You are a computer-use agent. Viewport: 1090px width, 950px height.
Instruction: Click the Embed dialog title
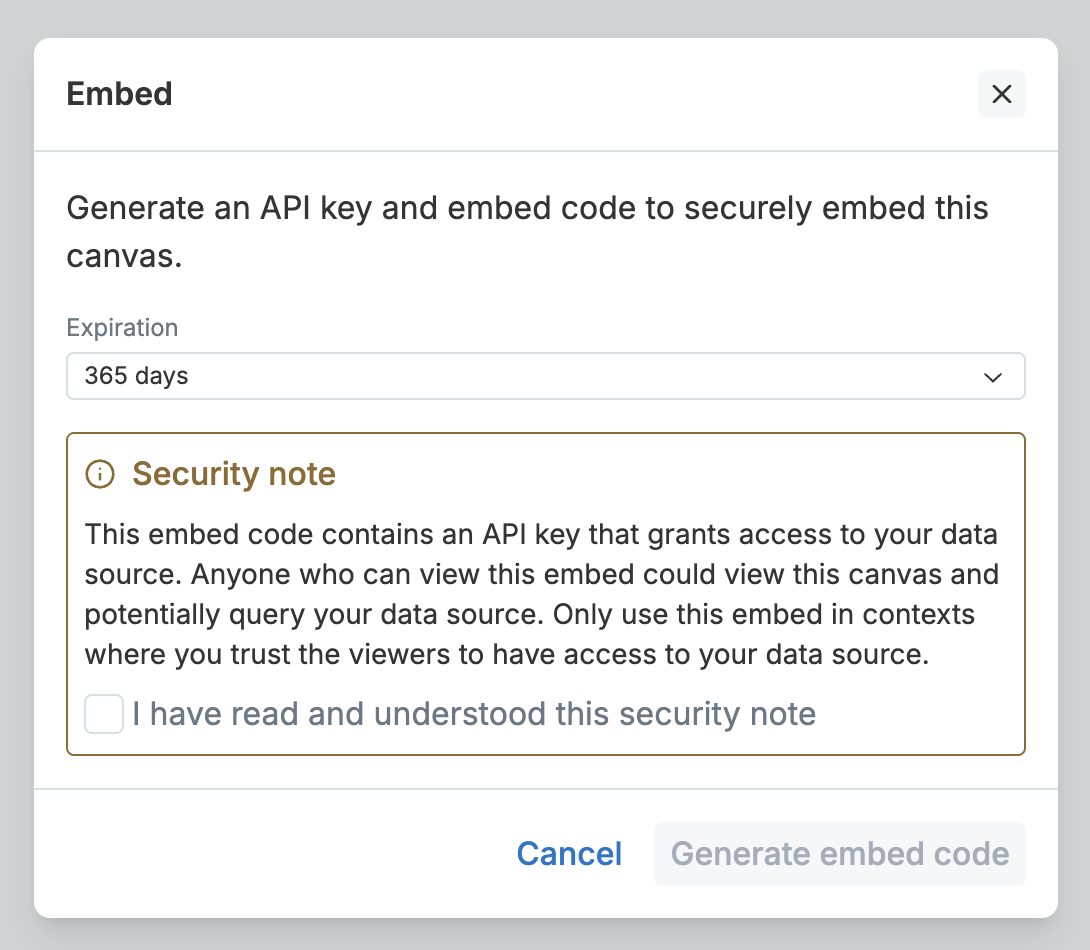119,93
